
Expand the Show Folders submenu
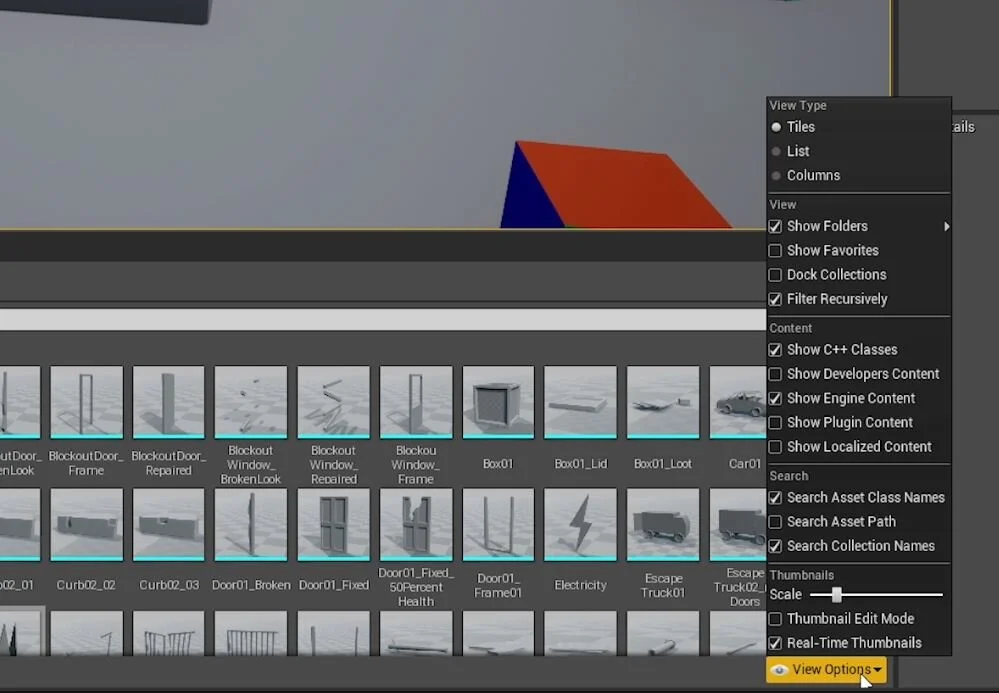[x=947, y=226]
